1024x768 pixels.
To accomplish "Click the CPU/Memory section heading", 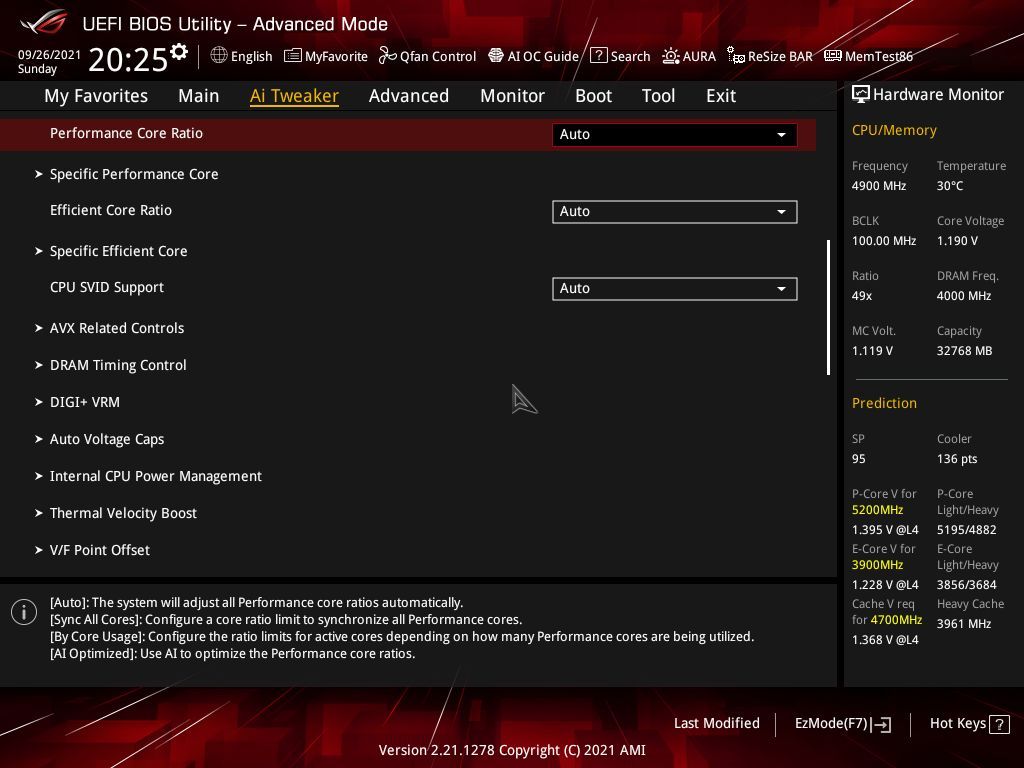I will (894, 131).
